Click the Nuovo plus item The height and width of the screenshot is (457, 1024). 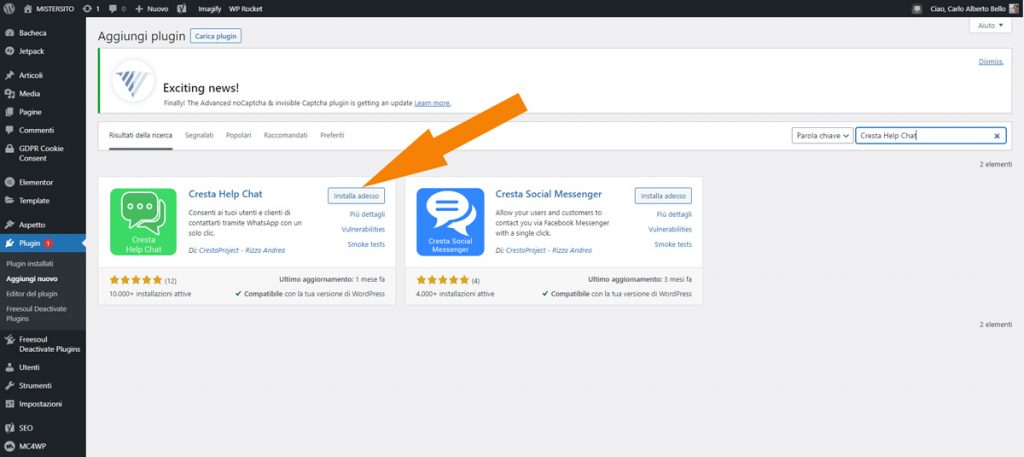pyautogui.click(x=152, y=9)
